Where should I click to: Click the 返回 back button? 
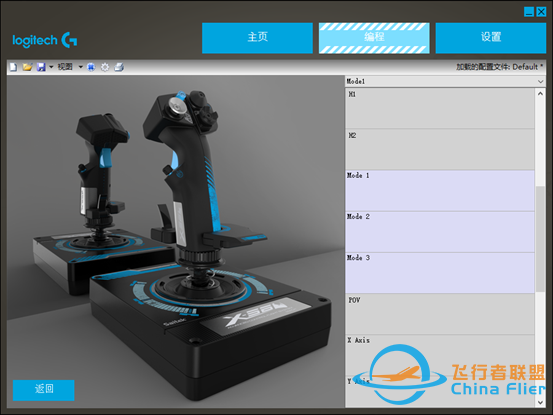pos(44,390)
